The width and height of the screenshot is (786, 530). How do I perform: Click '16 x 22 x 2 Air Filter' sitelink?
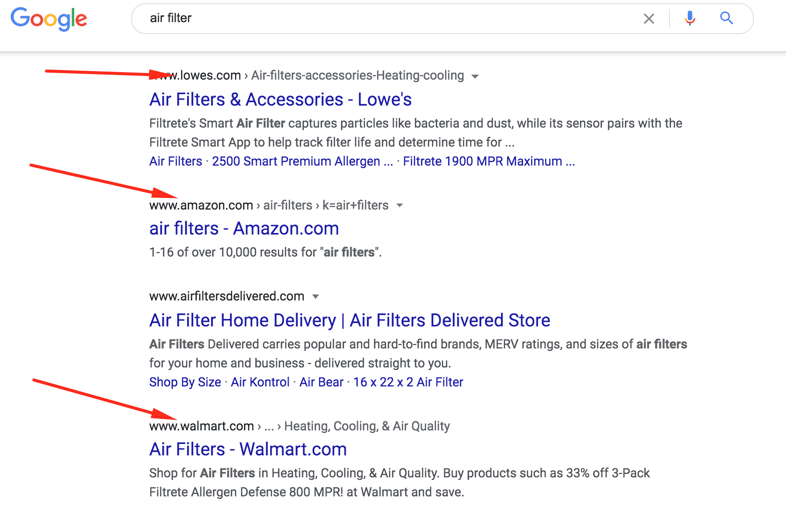pyautogui.click(x=408, y=382)
